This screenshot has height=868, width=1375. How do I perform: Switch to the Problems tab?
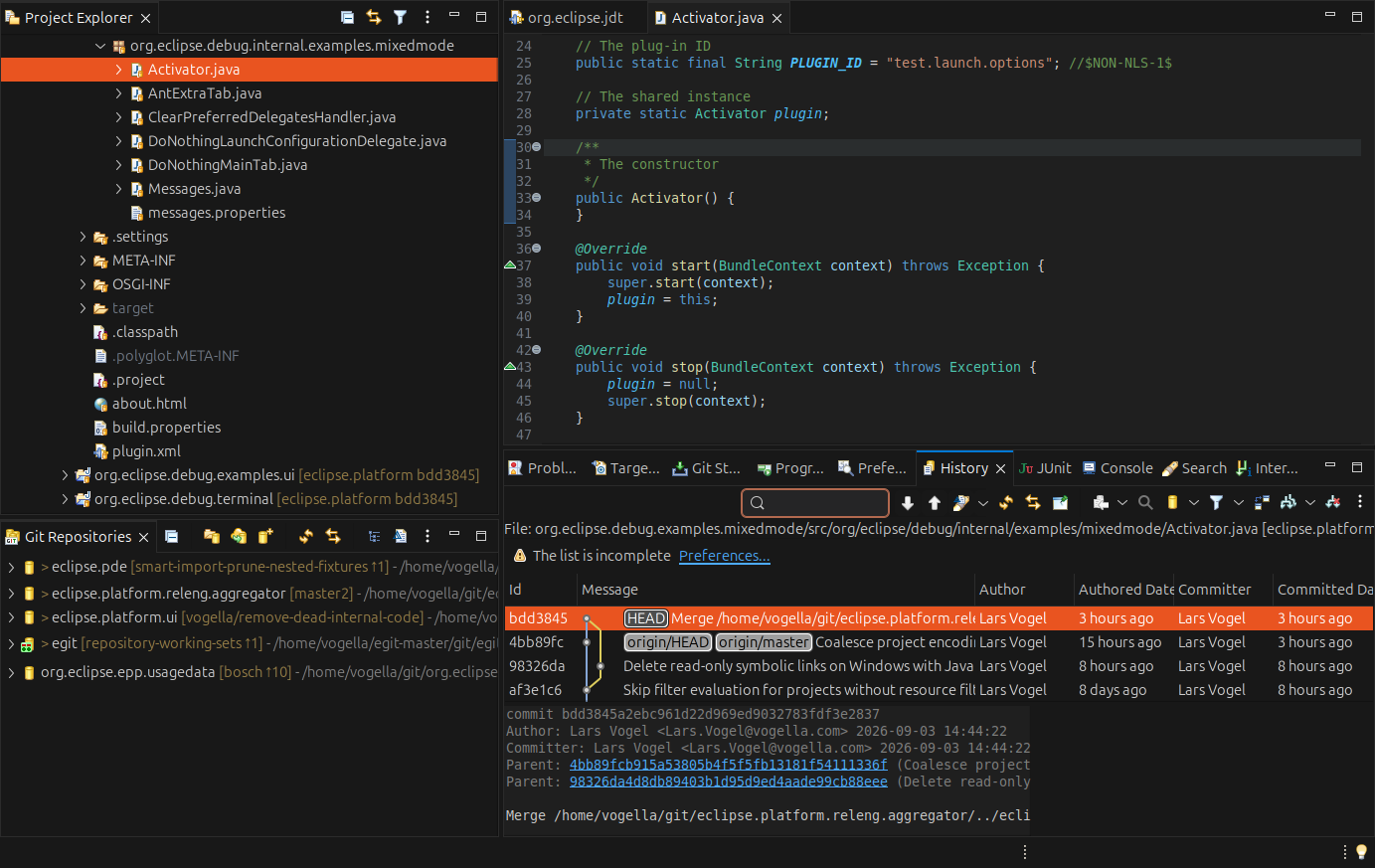coord(542,468)
